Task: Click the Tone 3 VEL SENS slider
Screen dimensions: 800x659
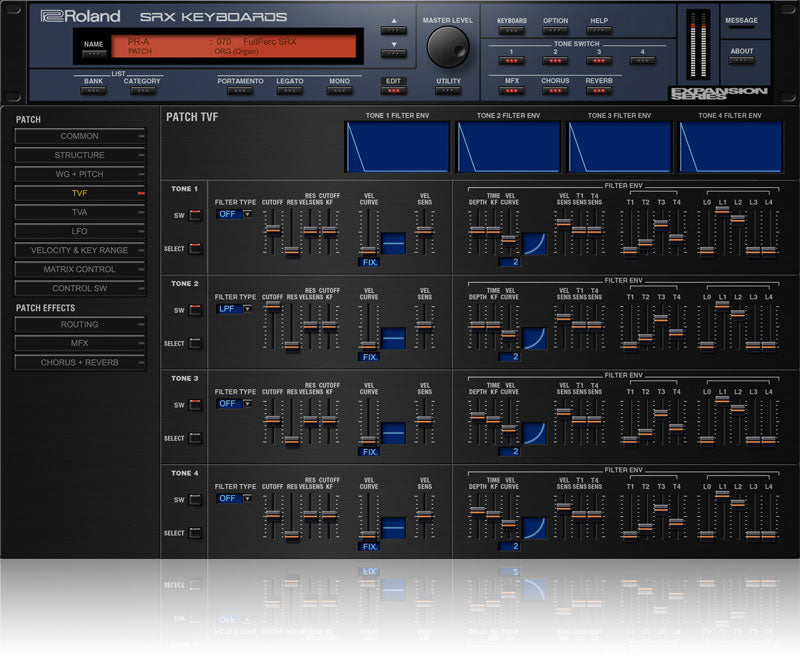Action: pyautogui.click(x=424, y=422)
